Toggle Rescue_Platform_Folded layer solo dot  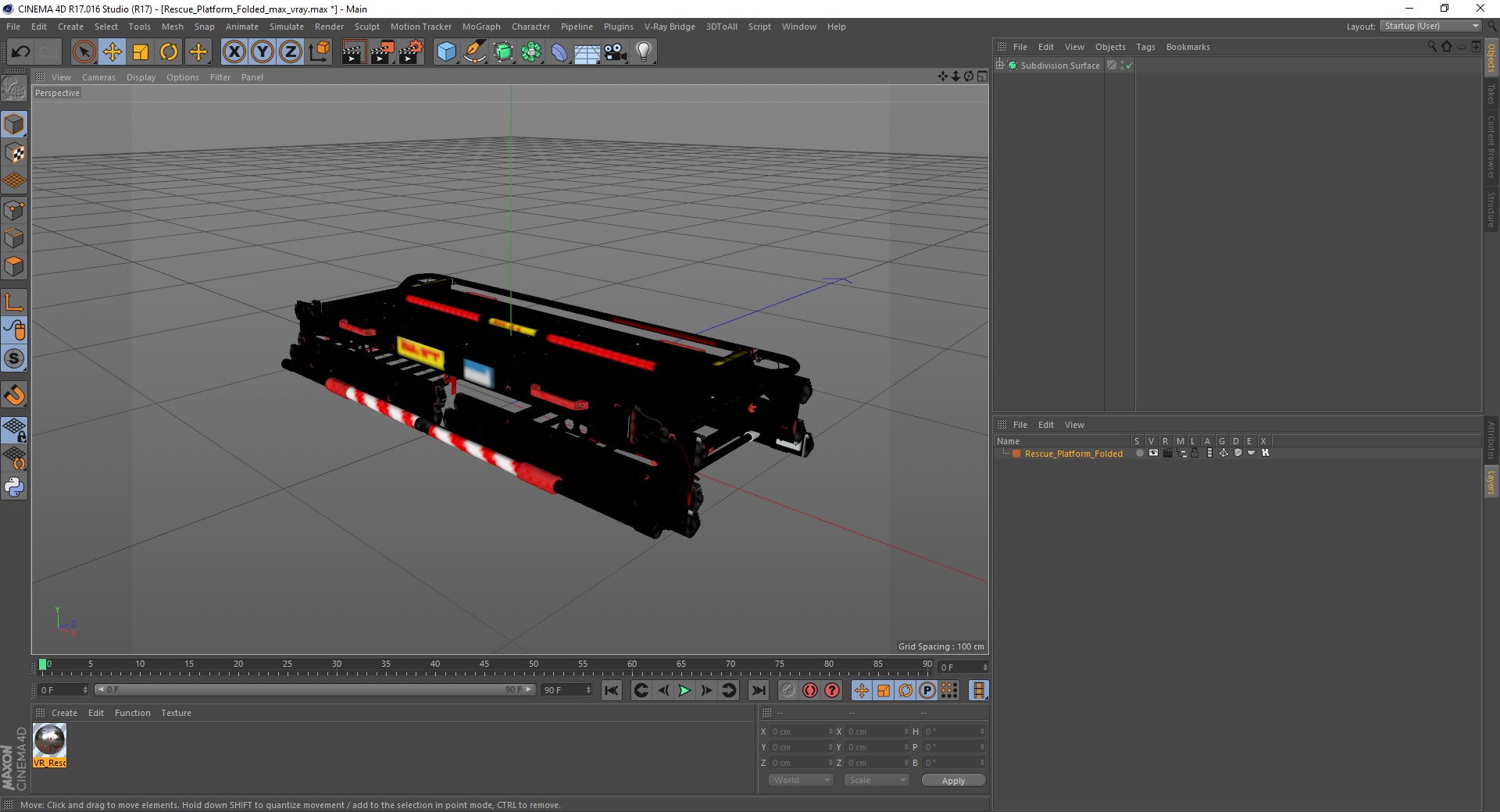[x=1139, y=453]
